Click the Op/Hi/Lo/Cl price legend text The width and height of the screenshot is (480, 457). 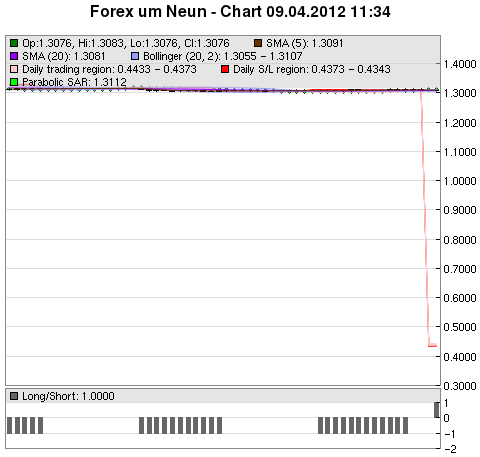tap(126, 43)
